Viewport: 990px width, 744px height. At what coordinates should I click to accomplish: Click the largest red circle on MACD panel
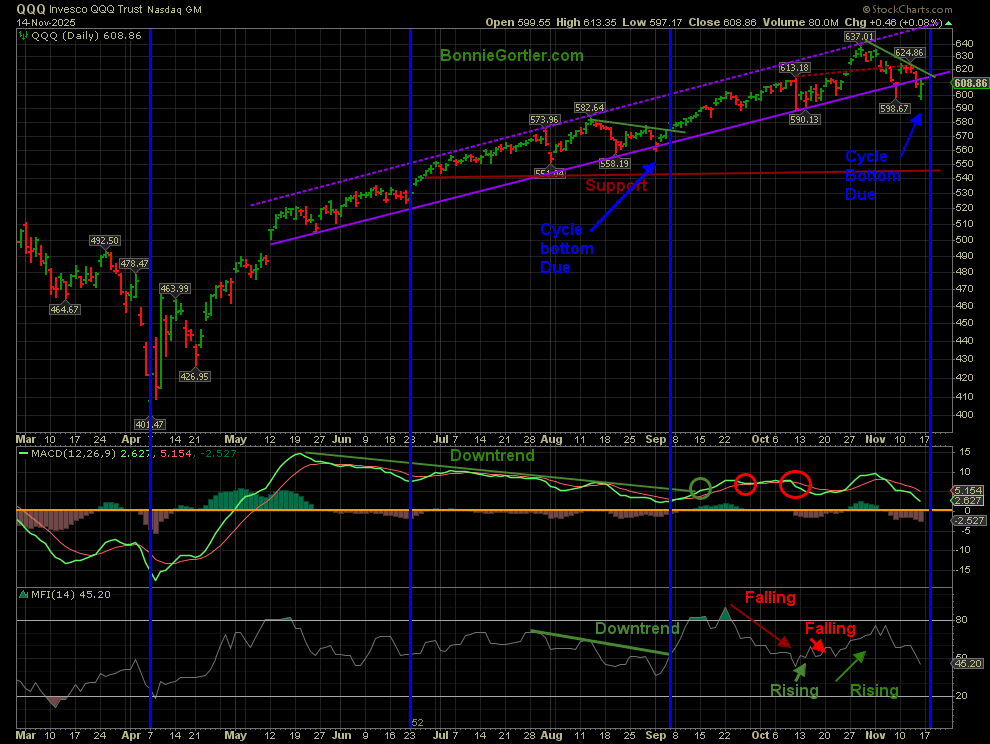[795, 484]
